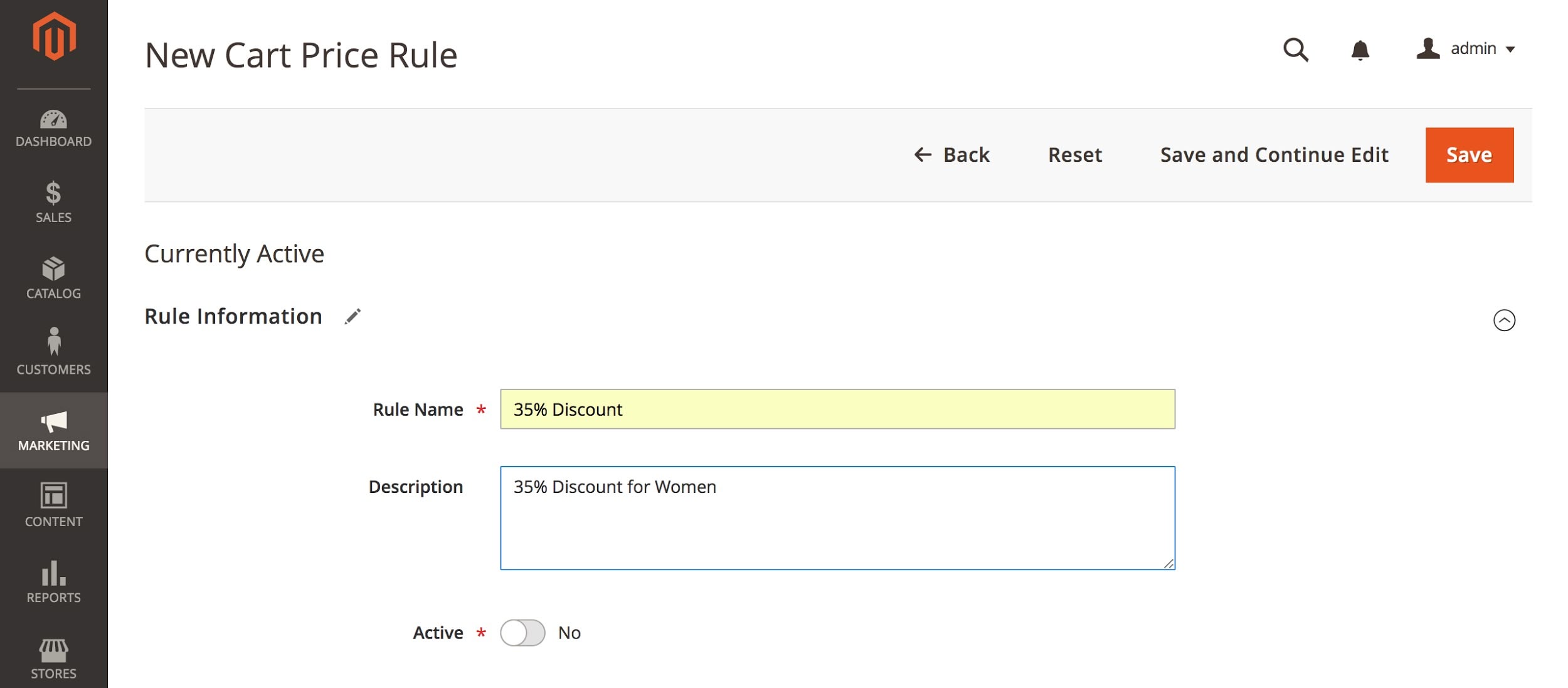Click the Save button
This screenshot has width=1568, height=688.
[1470, 155]
